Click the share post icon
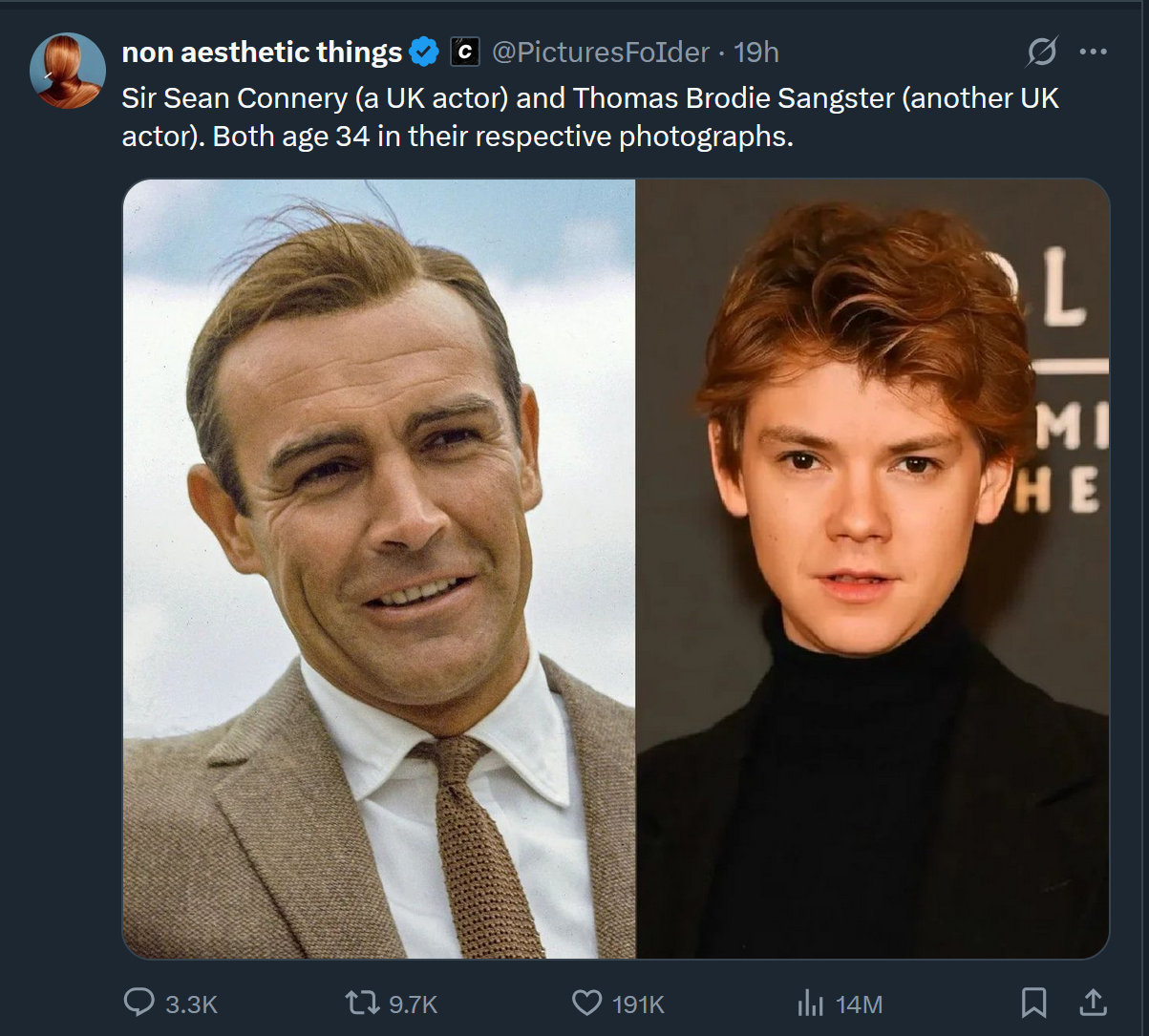Screen dimensions: 1149x1036 click(x=1093, y=1002)
